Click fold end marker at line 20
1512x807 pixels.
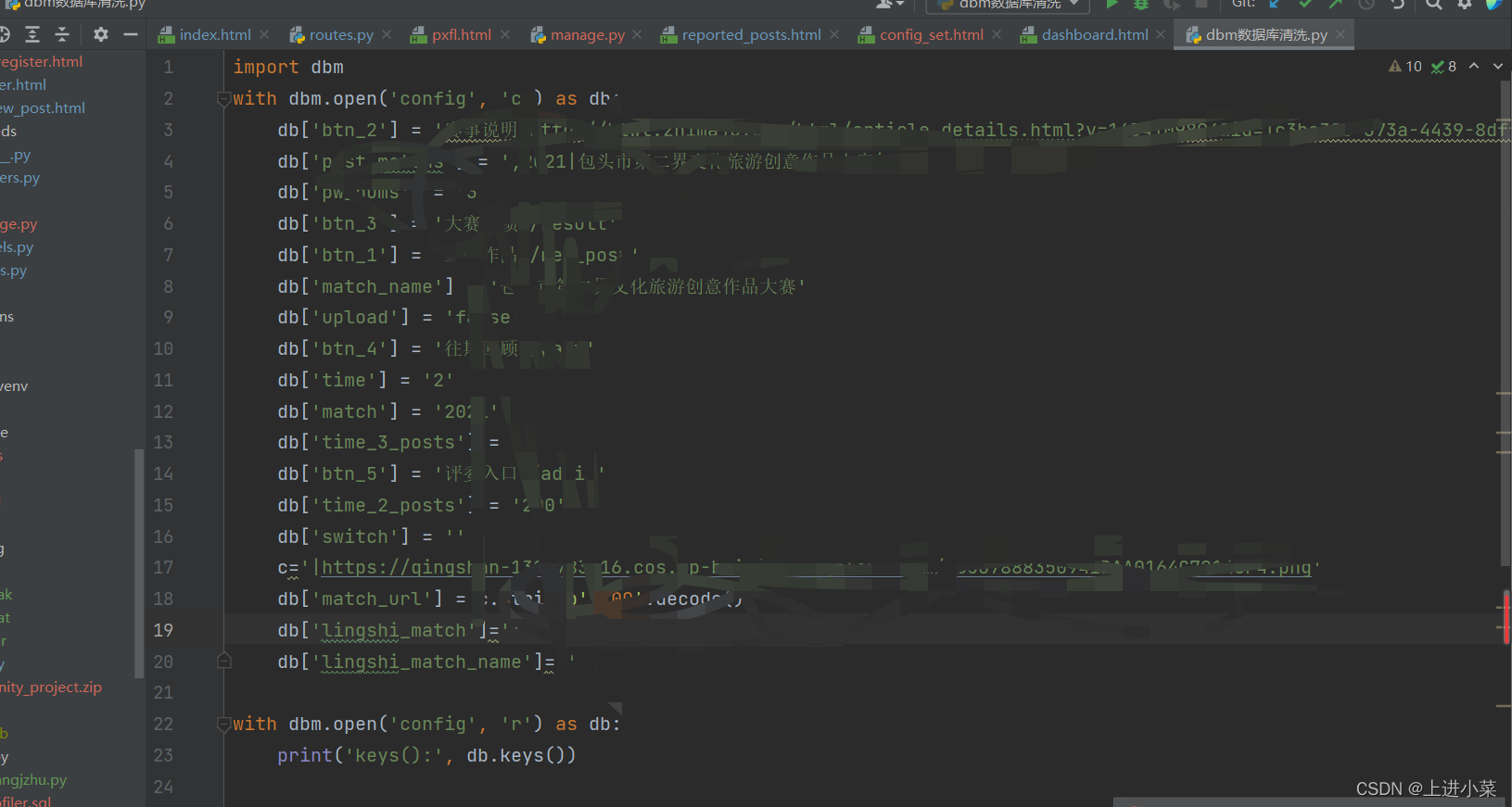223,661
